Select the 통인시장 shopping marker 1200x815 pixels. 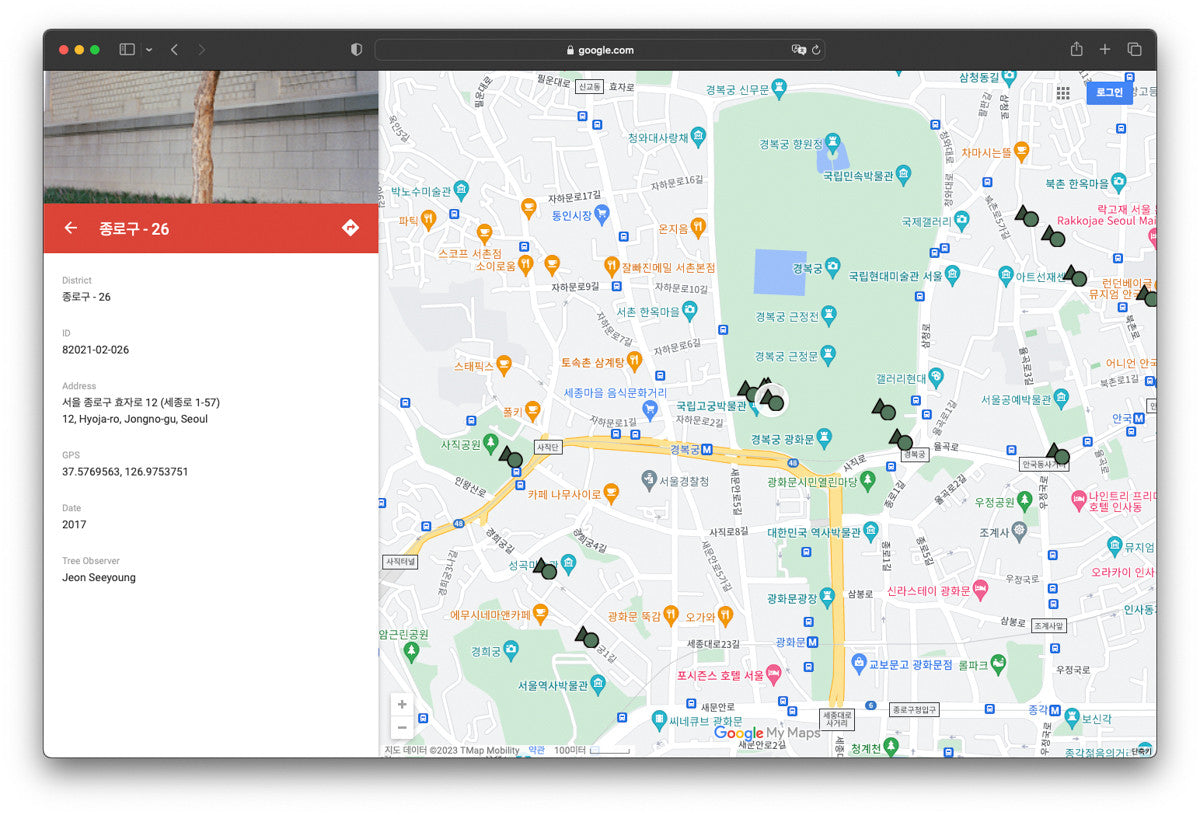pos(601,213)
